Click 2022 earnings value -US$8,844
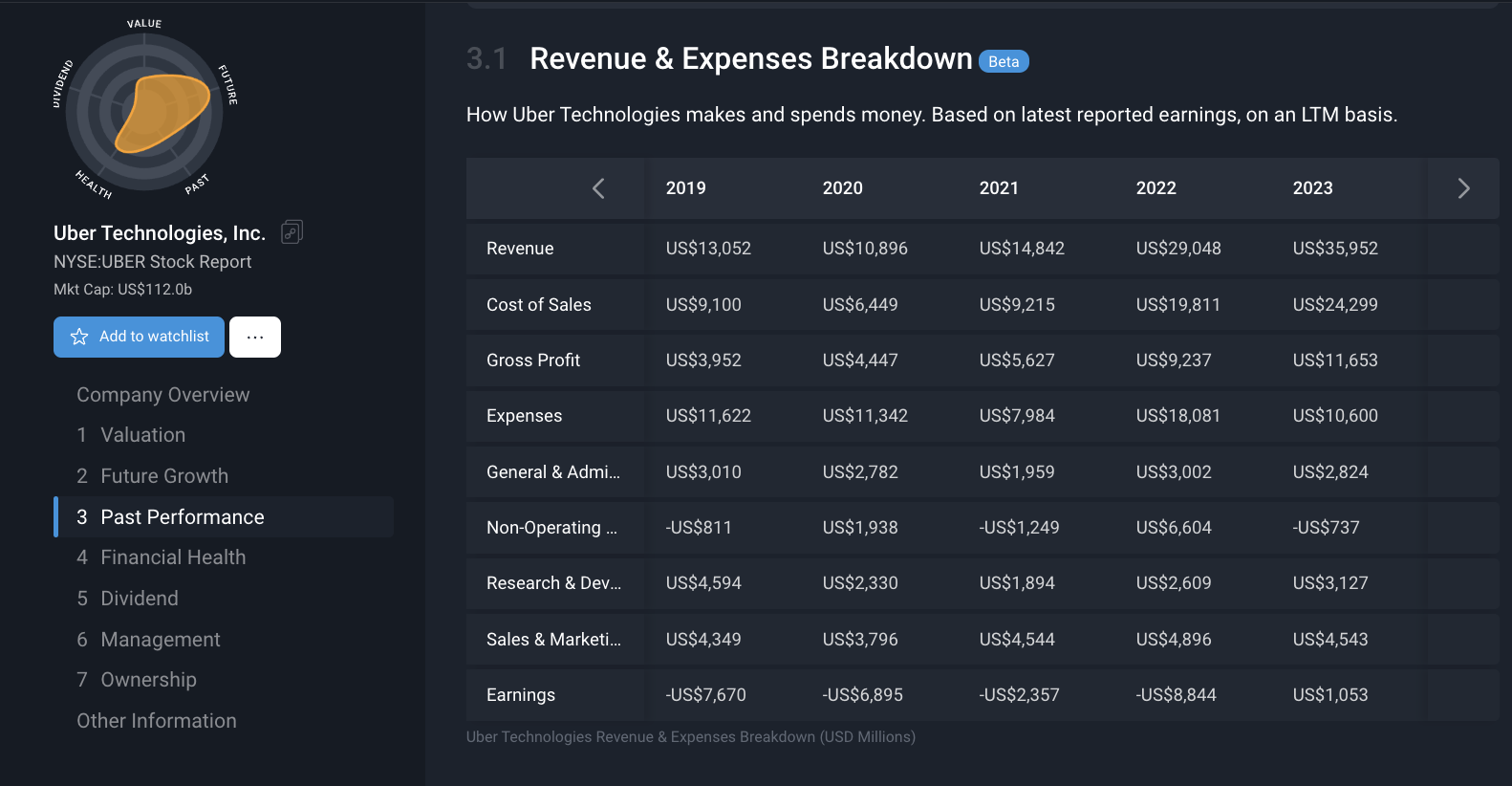1512x786 pixels. [x=1177, y=695]
